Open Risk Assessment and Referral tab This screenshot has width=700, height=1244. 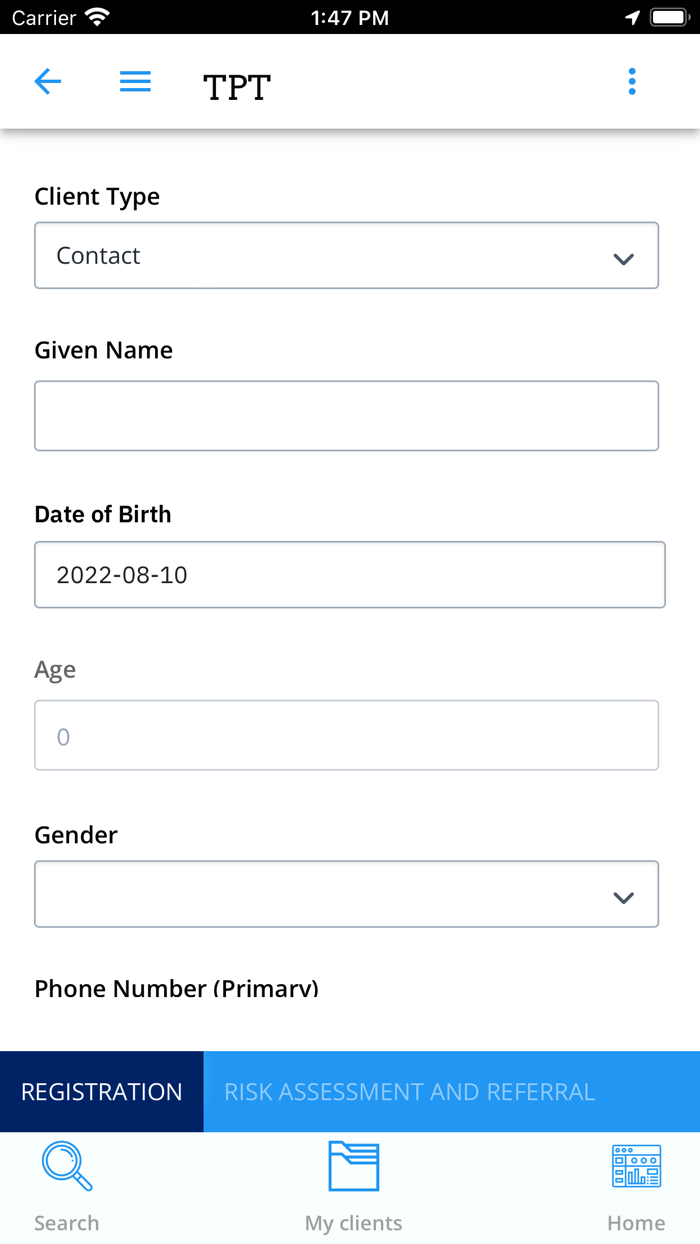[x=410, y=1092]
